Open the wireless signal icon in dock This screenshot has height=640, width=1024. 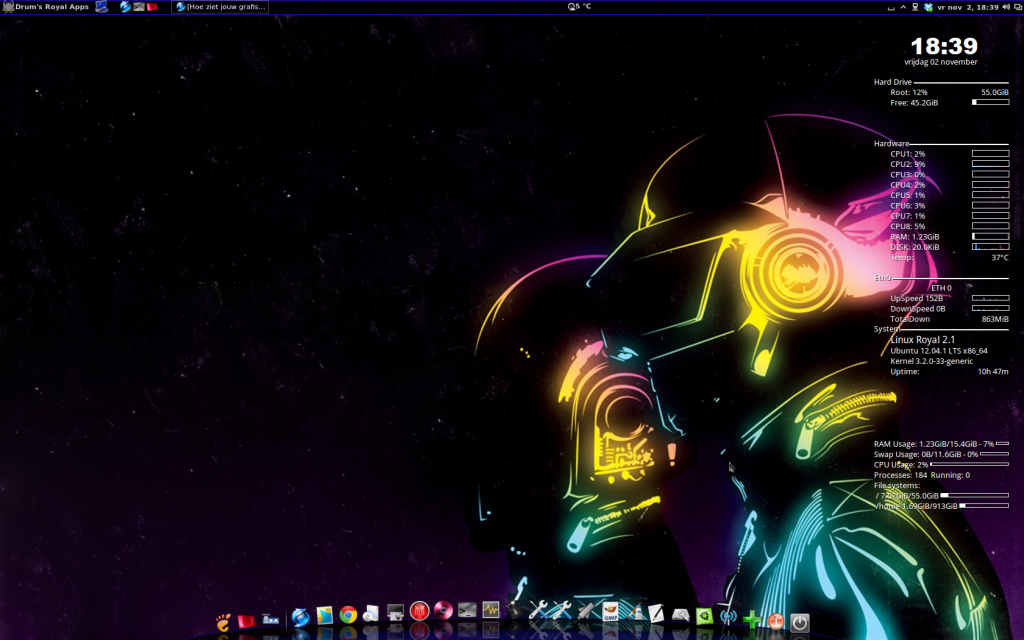click(729, 619)
